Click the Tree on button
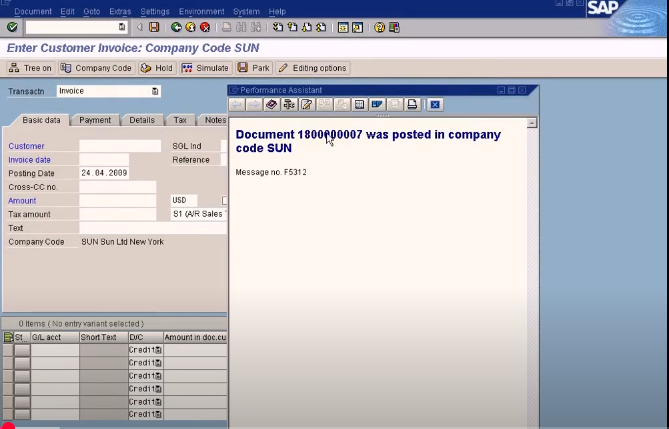The width and height of the screenshot is (669, 429). pos(30,68)
